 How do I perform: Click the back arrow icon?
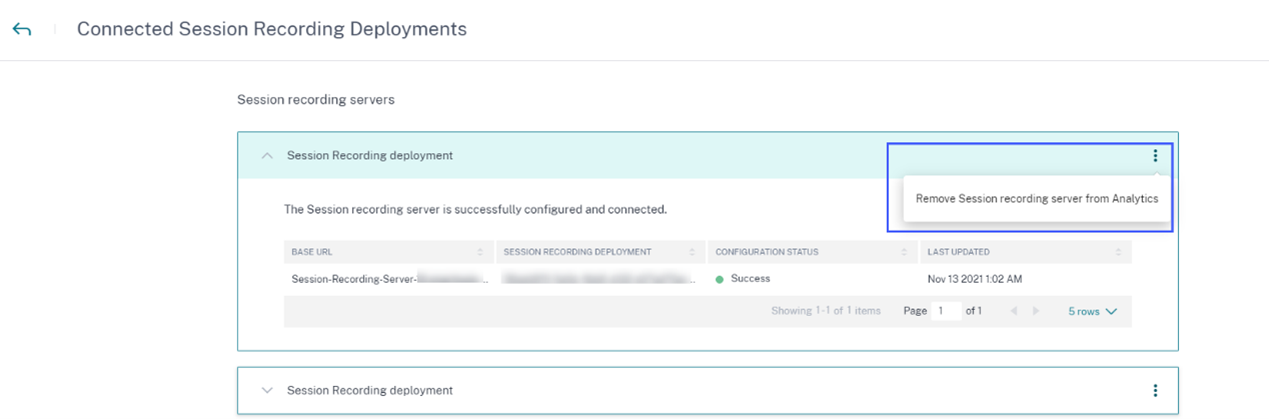coord(22,30)
